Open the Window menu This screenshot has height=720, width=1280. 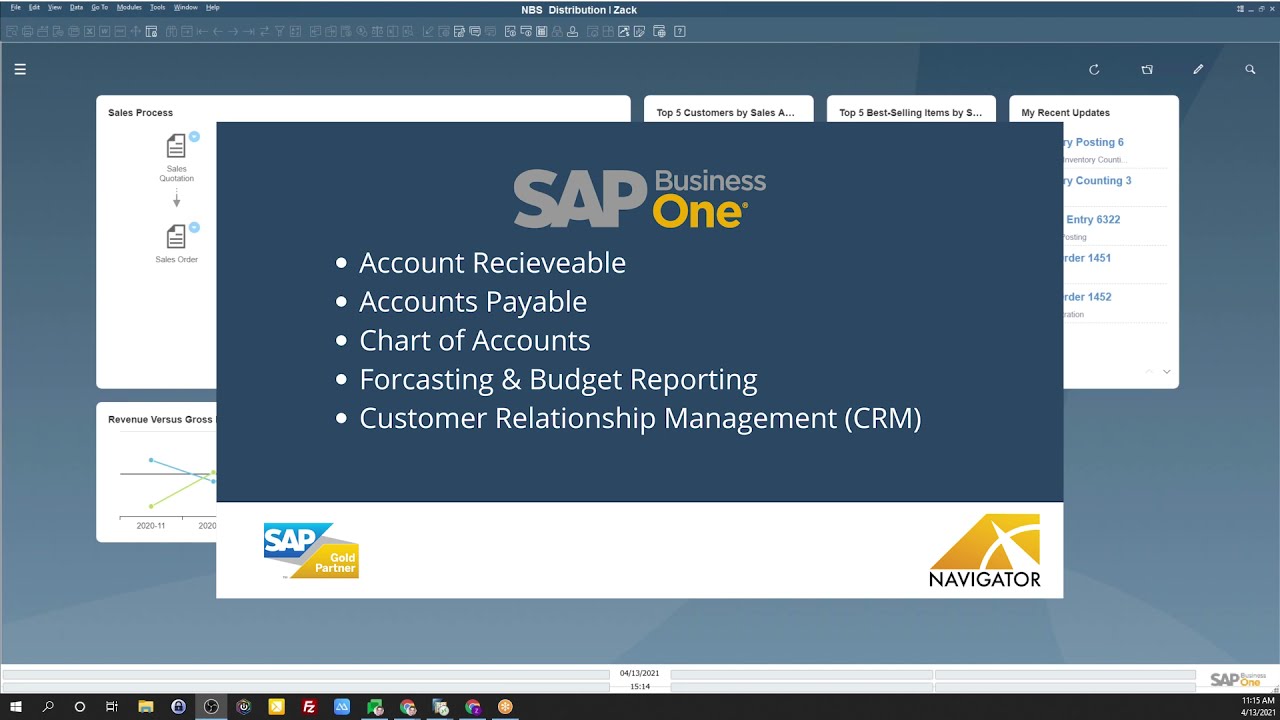185,7
